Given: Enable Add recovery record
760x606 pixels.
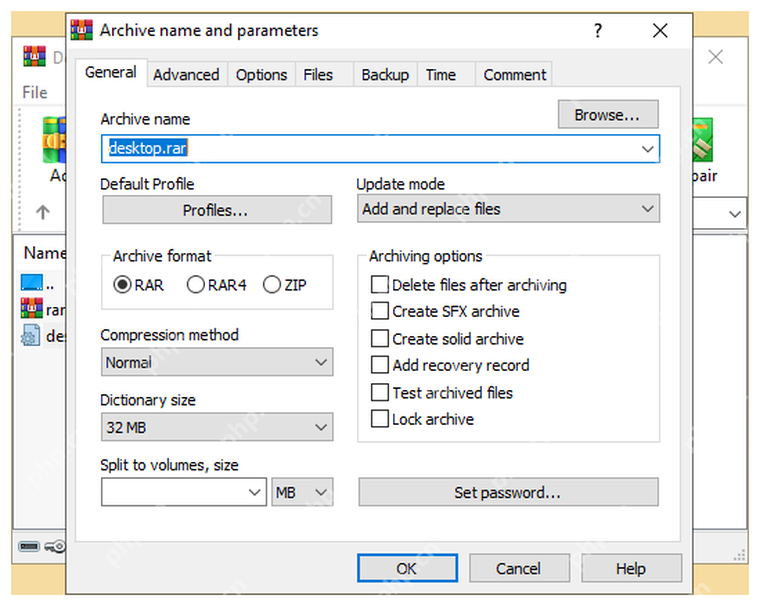Looking at the screenshot, I should coord(380,365).
